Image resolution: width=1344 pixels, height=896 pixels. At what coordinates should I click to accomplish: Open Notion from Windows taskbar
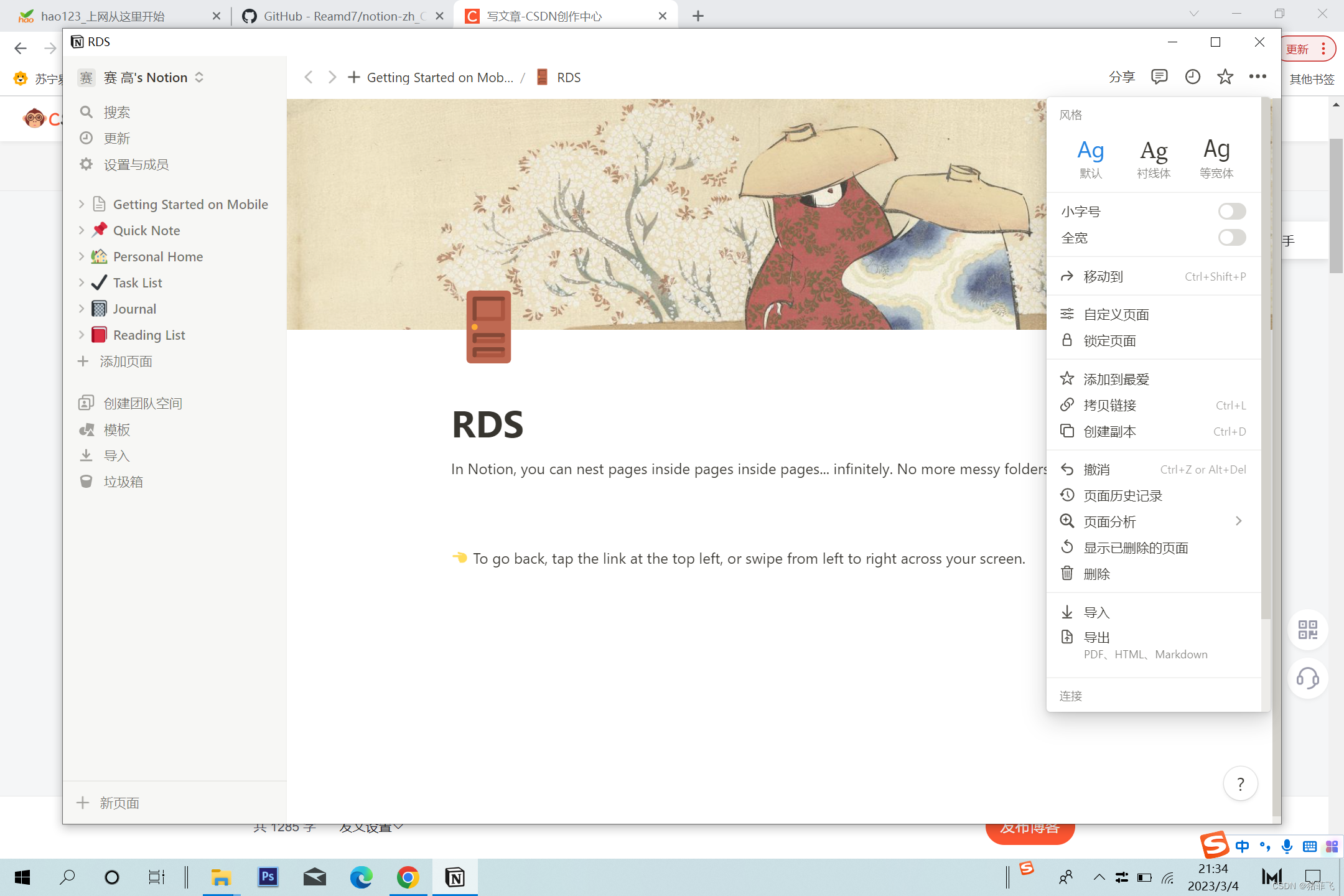click(455, 877)
